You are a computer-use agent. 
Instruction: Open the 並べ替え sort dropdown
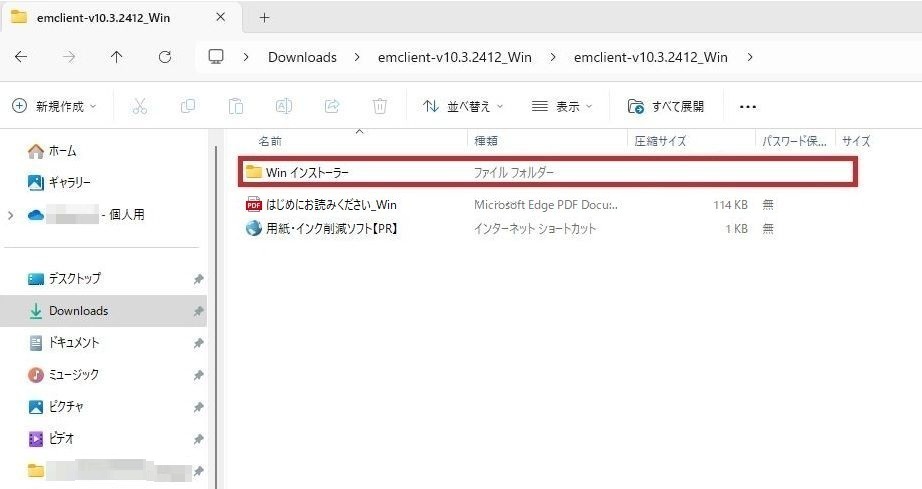coord(463,106)
